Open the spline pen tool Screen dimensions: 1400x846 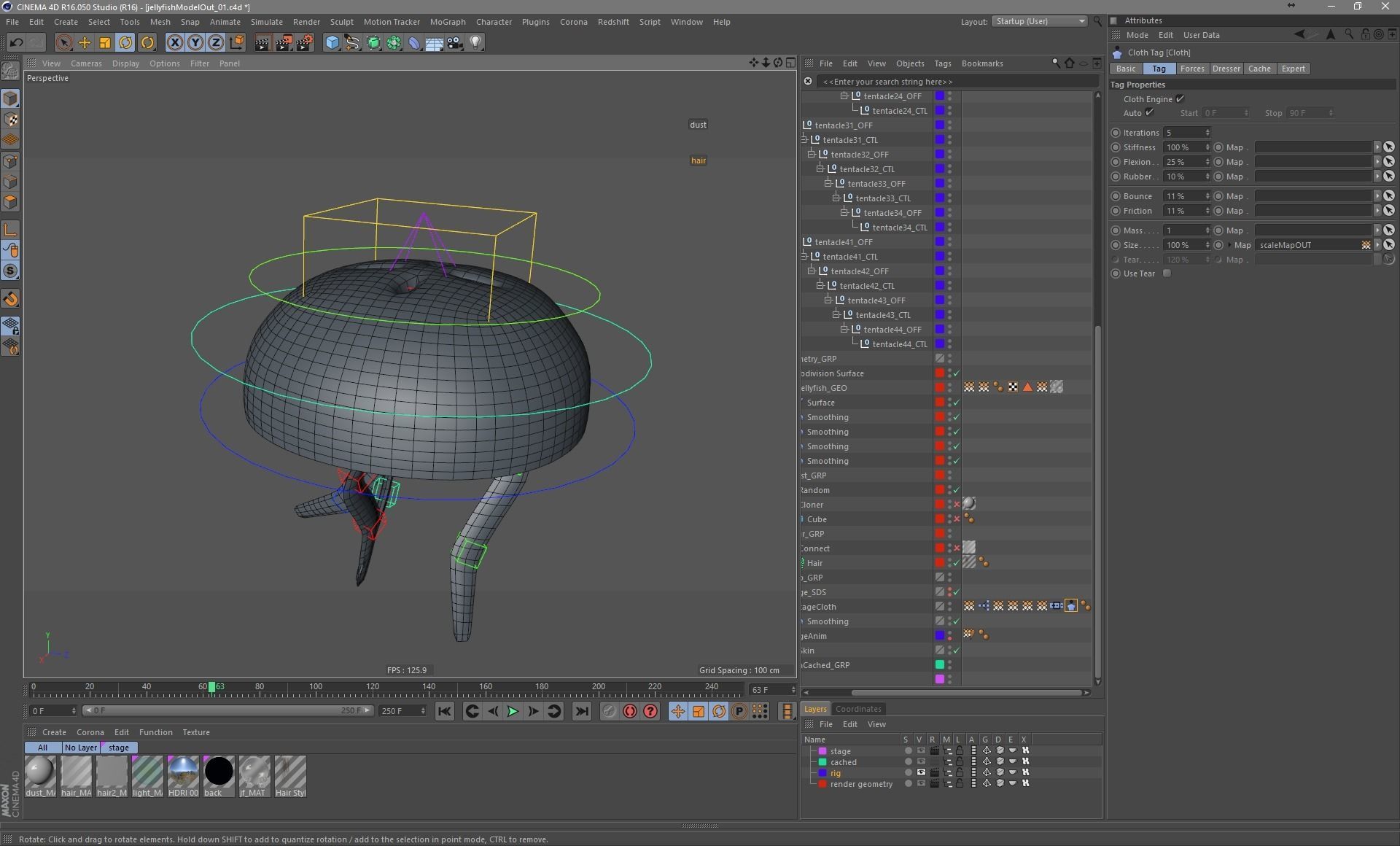point(353,42)
